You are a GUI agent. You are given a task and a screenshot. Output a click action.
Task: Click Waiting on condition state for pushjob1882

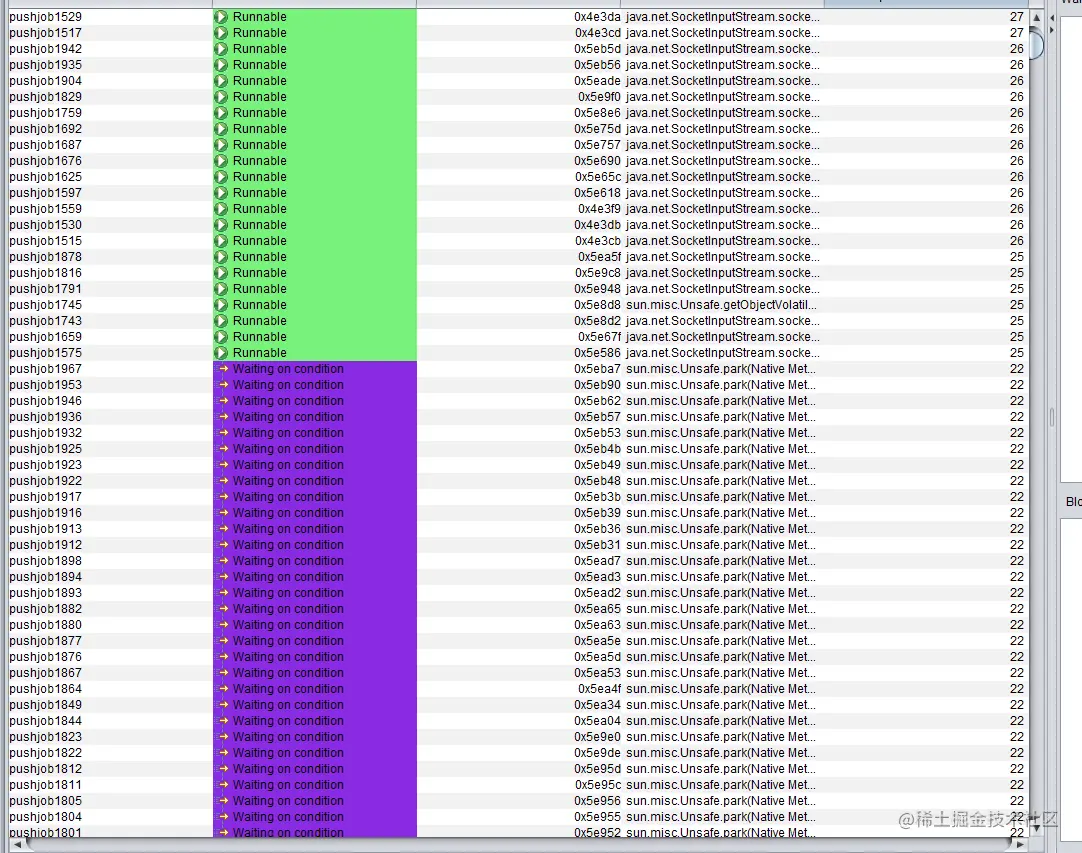[x=288, y=609]
